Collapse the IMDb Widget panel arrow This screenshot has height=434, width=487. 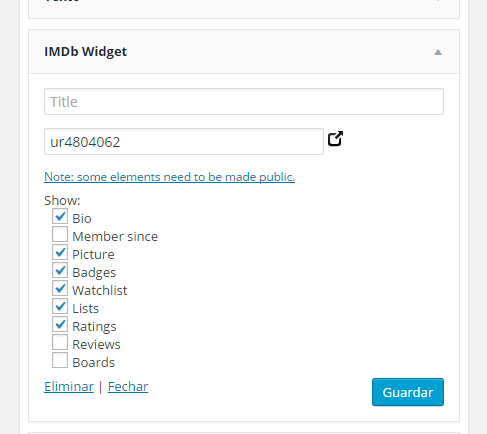tap(438, 52)
